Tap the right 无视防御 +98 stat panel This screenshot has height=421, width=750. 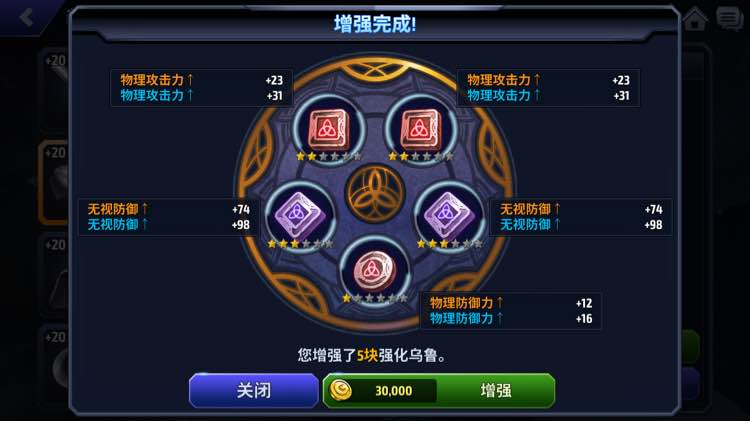coord(581,217)
